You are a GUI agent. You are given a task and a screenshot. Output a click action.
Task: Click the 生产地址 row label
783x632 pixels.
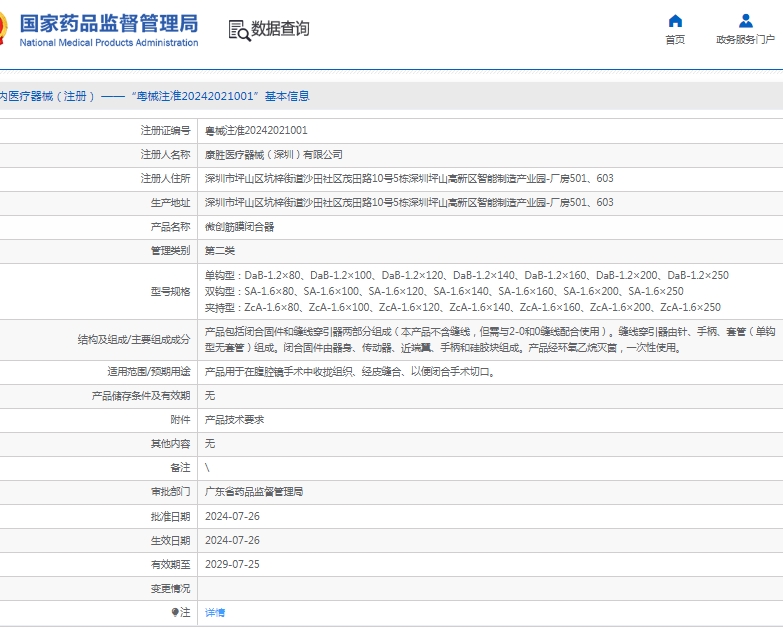pos(170,203)
